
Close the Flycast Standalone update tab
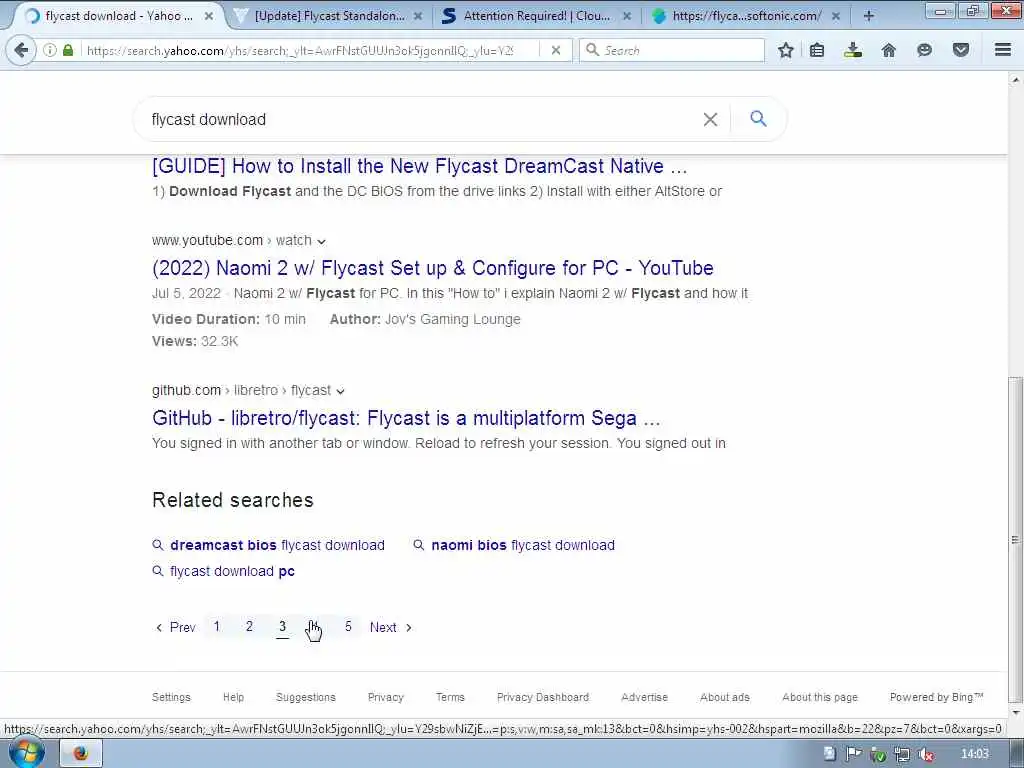[x=418, y=16]
